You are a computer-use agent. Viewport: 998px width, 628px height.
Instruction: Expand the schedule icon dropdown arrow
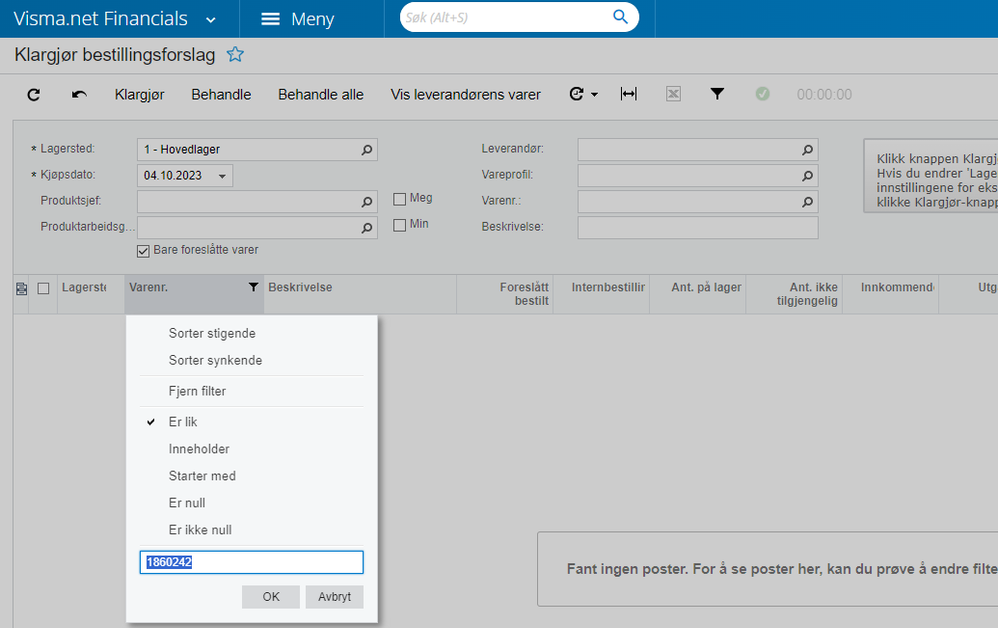coord(594,95)
